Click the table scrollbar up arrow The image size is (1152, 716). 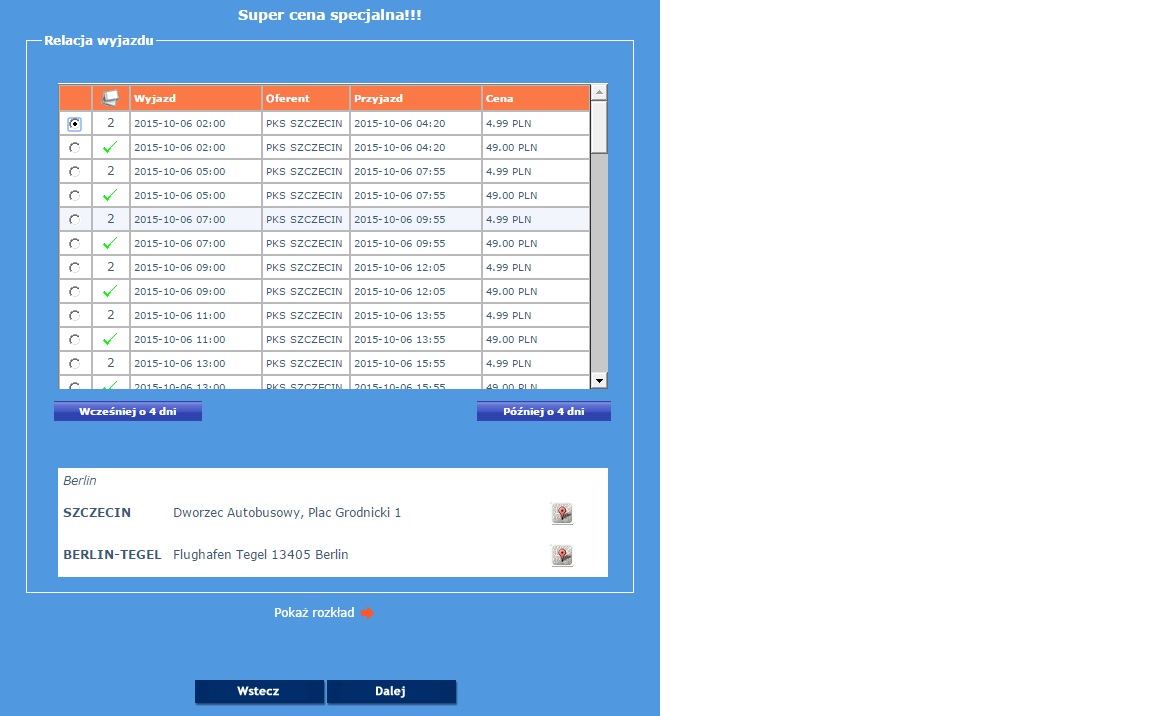point(600,93)
